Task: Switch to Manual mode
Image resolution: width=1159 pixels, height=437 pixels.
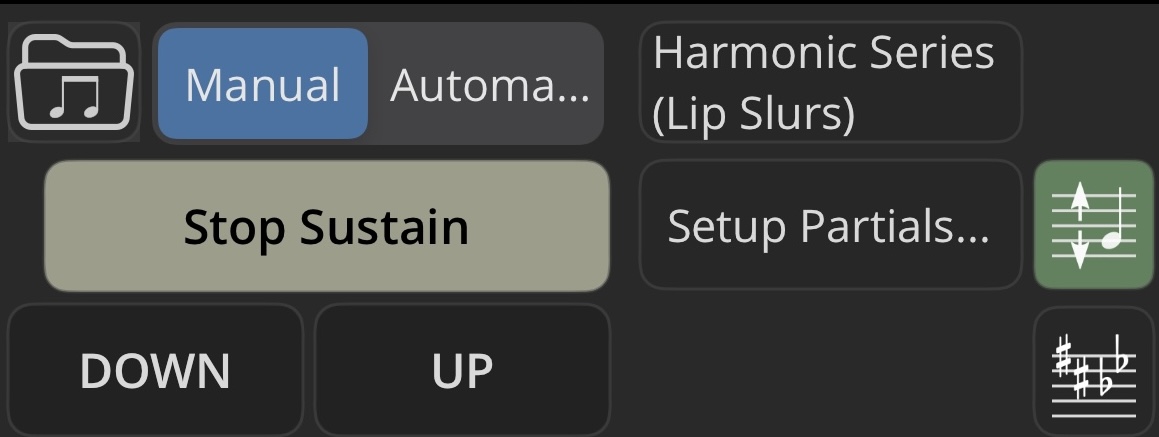Action: coord(263,84)
